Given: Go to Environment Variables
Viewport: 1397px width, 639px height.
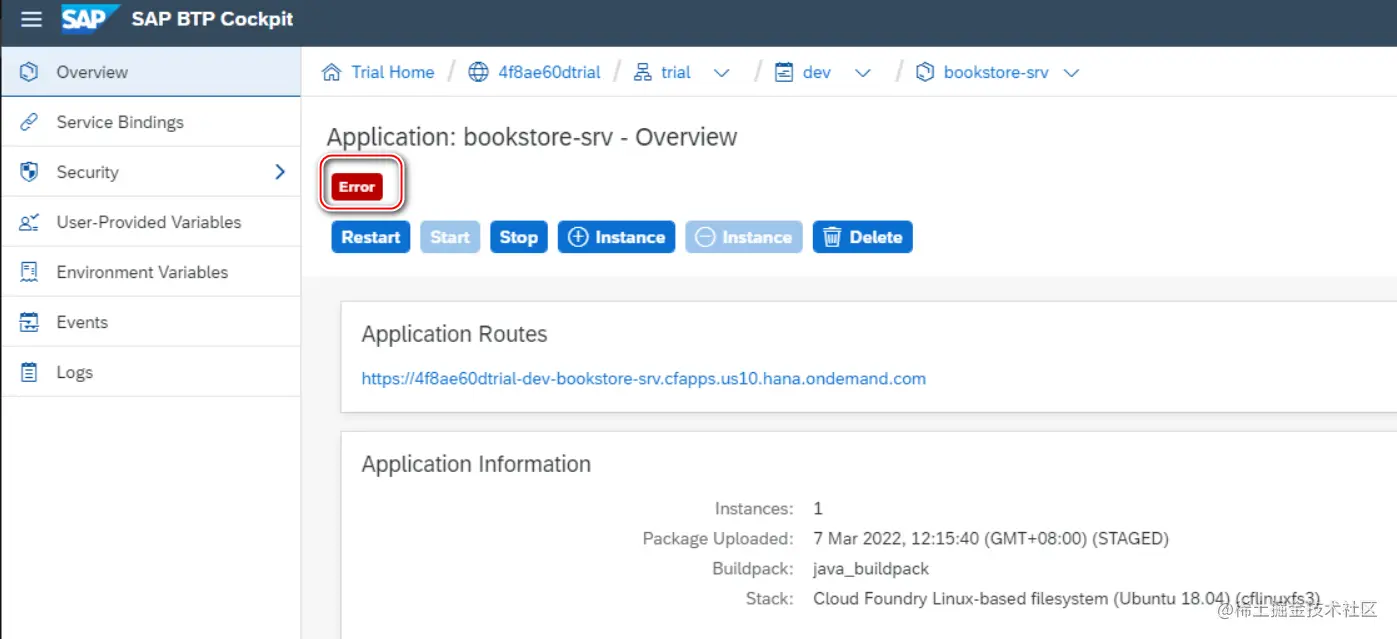Looking at the screenshot, I should click(x=150, y=272).
